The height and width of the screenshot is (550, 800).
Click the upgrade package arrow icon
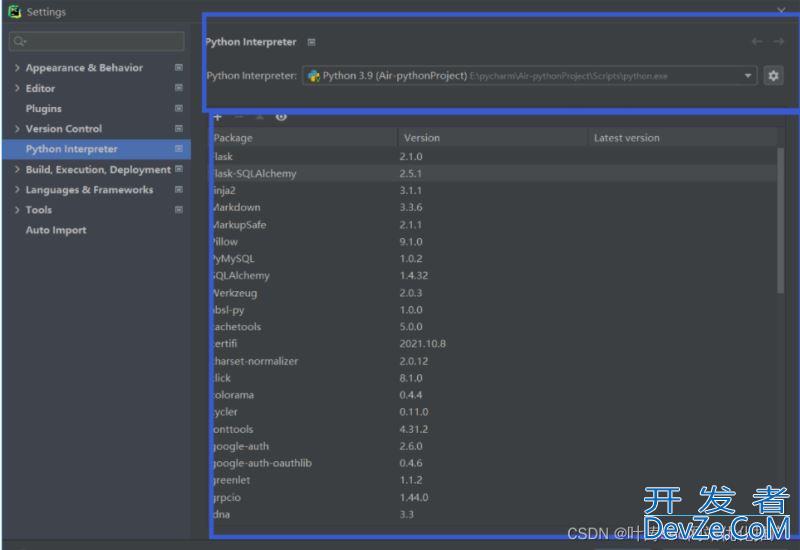click(260, 117)
